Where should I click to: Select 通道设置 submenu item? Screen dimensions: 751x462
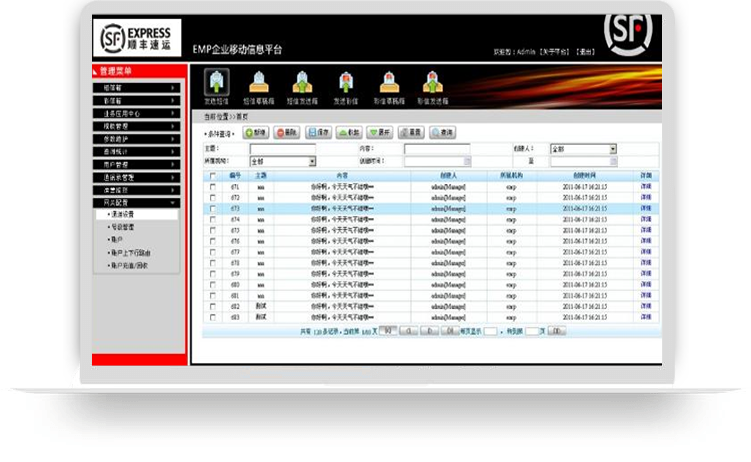tap(136, 214)
